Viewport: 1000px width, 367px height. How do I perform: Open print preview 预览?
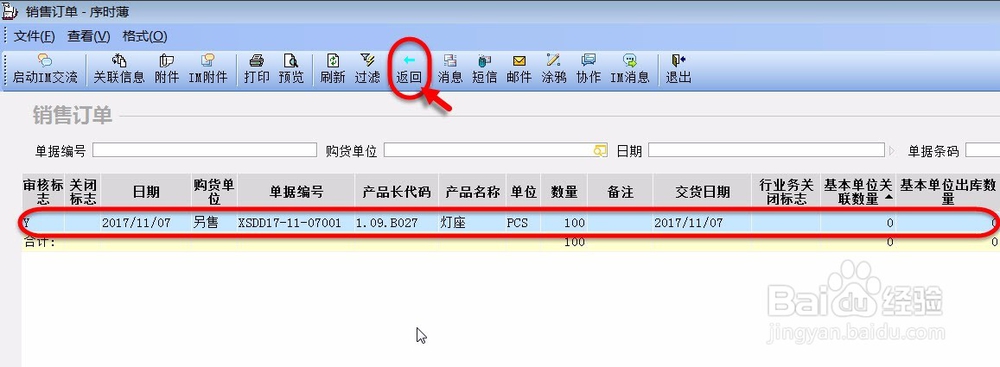291,69
